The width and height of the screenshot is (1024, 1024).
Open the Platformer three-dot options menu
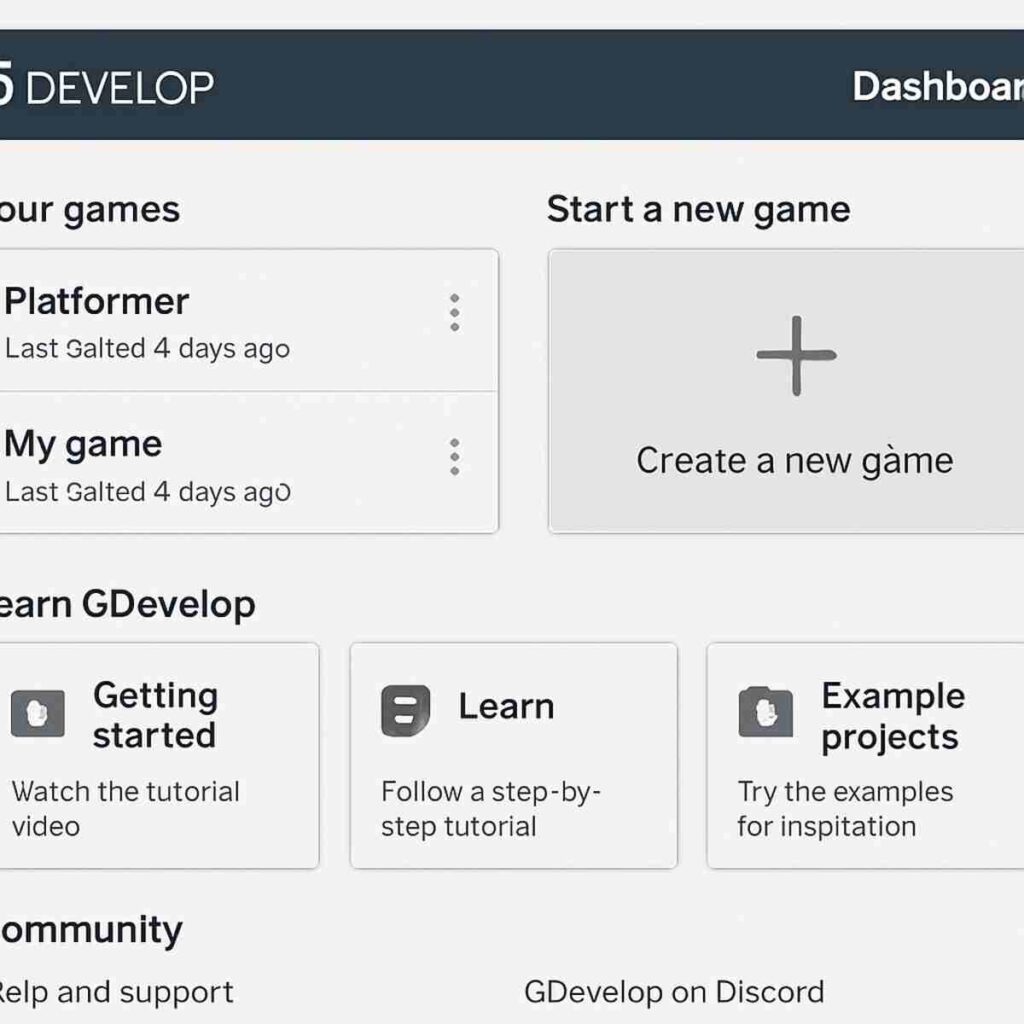tap(455, 313)
